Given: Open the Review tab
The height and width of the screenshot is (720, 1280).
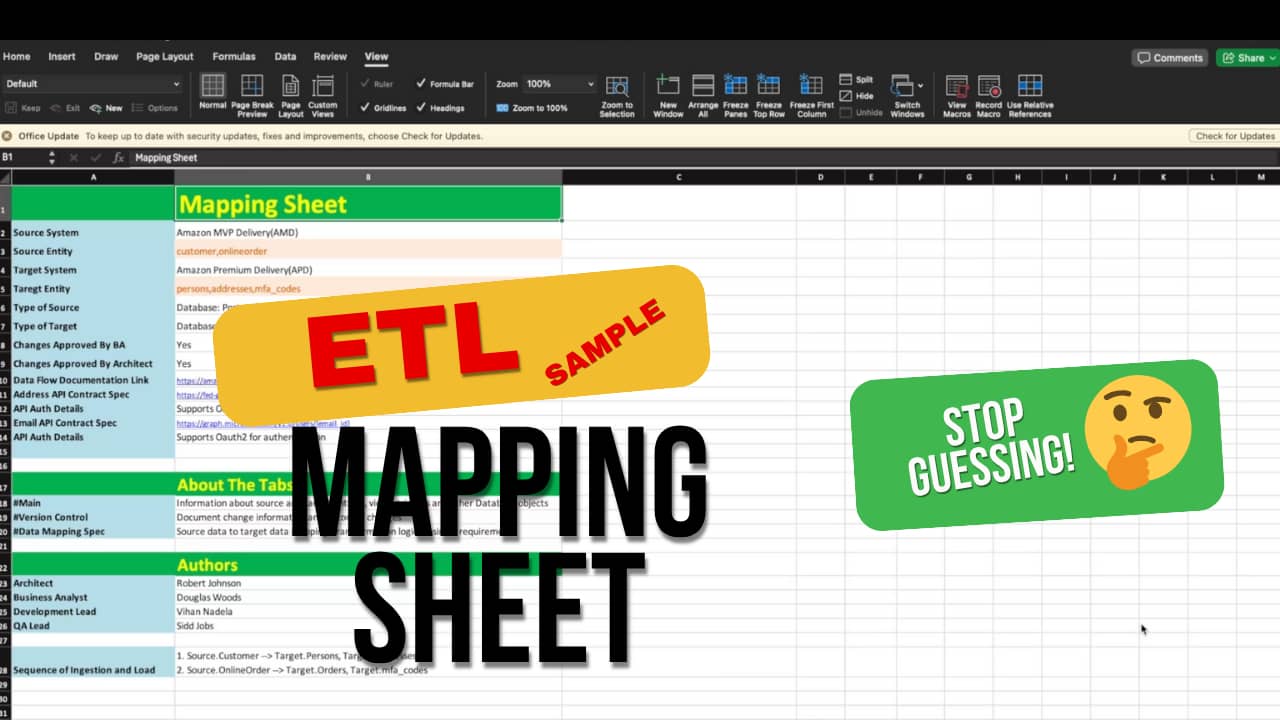Looking at the screenshot, I should coord(330,57).
